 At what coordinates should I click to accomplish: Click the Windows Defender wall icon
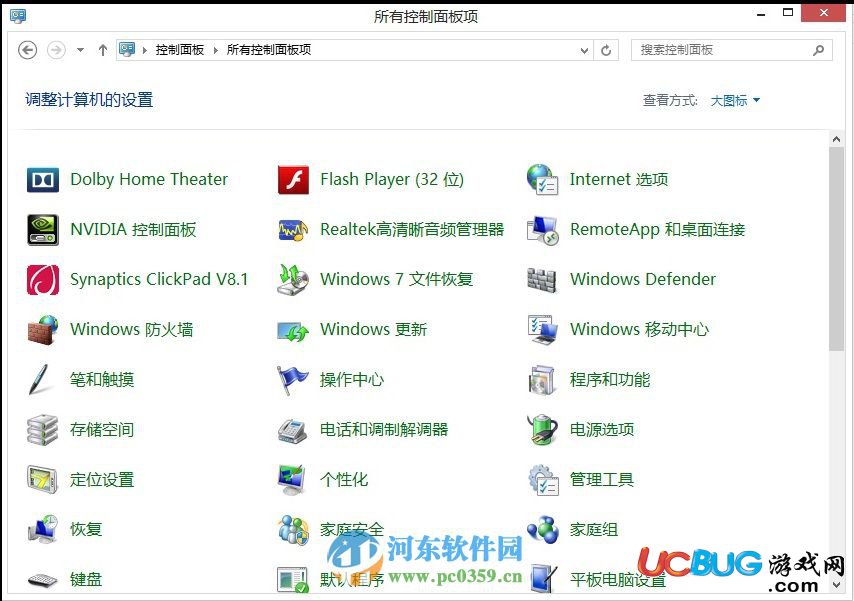[x=542, y=280]
